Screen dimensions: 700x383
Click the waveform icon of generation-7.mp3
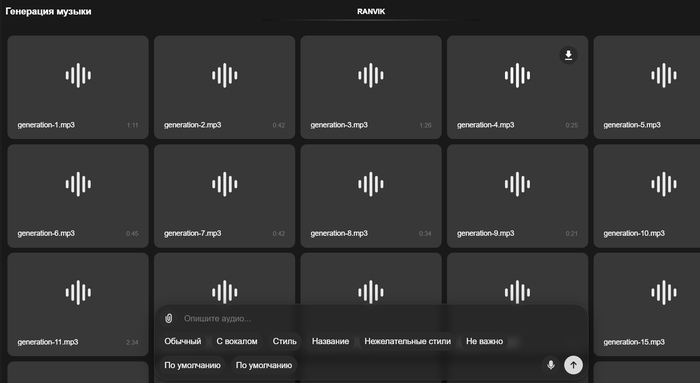(225, 184)
